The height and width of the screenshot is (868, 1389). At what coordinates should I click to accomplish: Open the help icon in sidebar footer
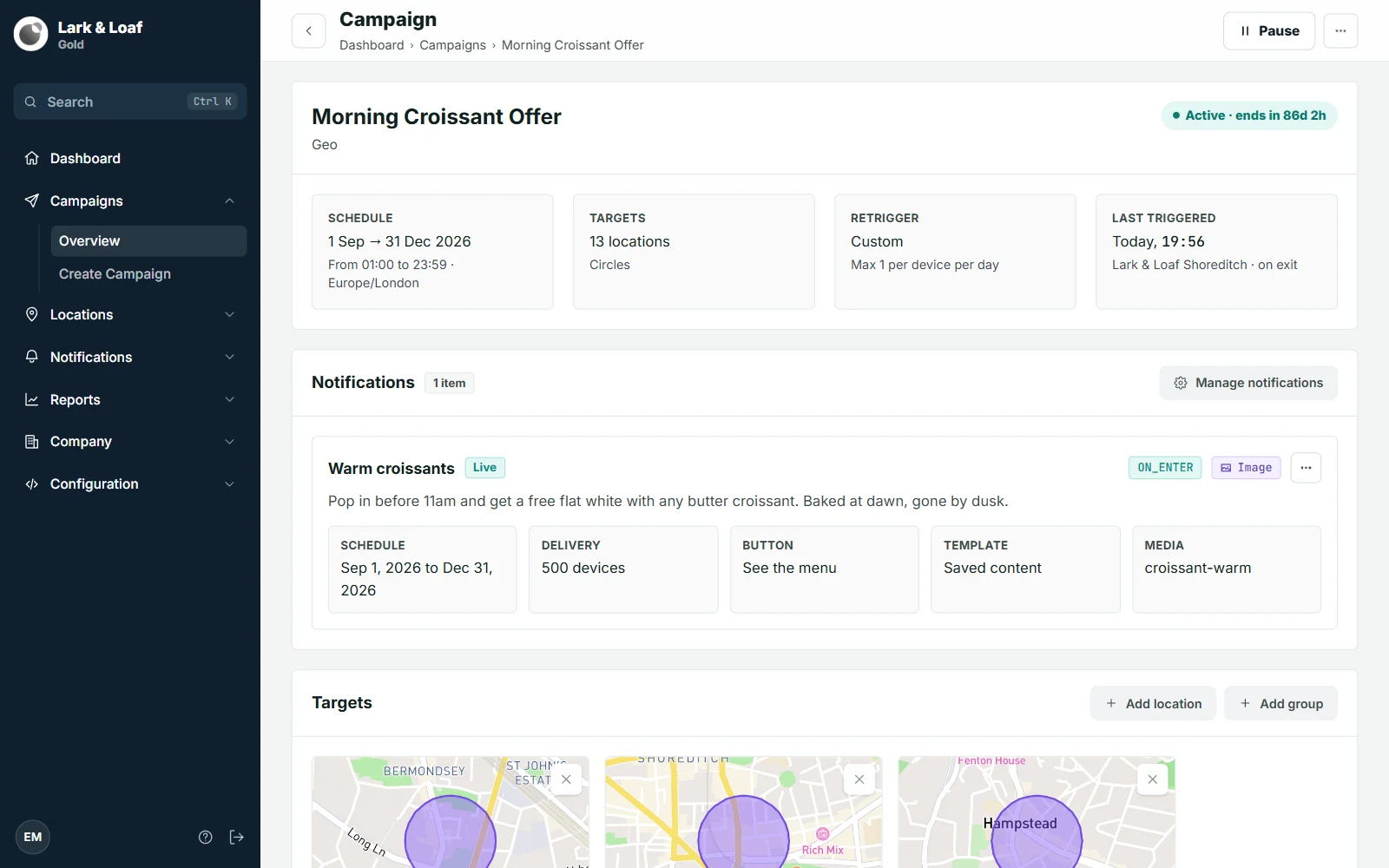tap(206, 838)
